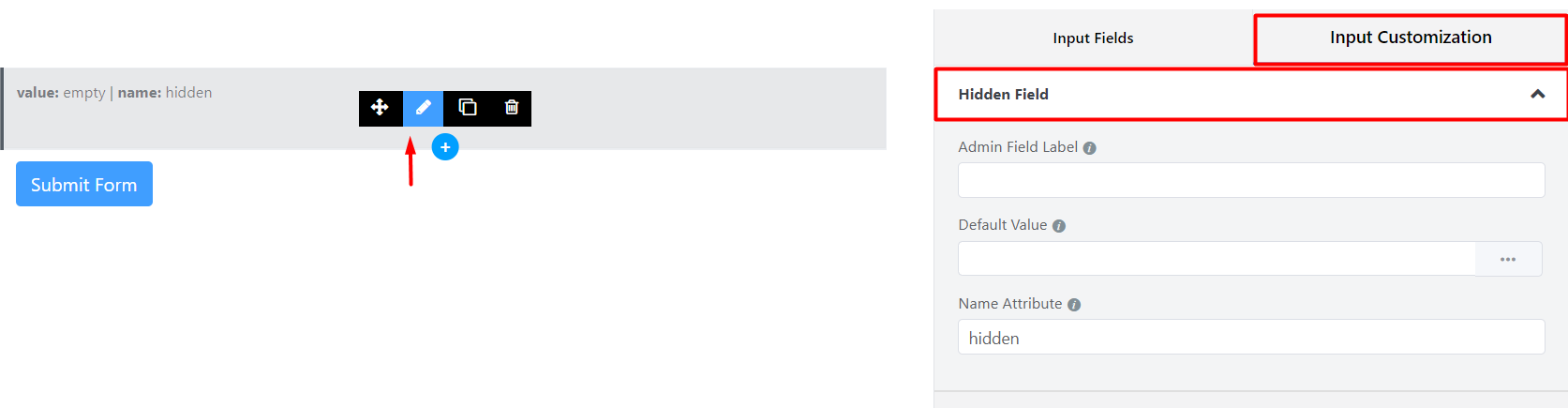The height and width of the screenshot is (408, 1568).
Task: Open the Default Value ellipsis shortcode menu
Action: click(x=1508, y=259)
